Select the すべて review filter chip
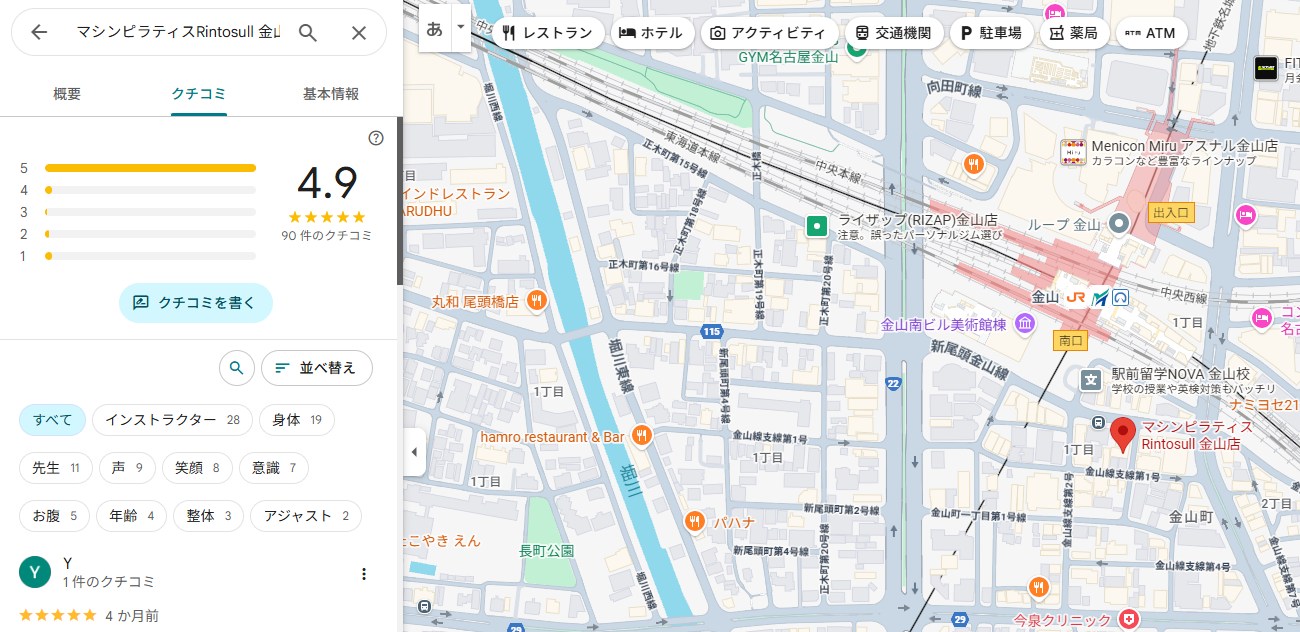This screenshot has width=1300, height=632. pos(52,420)
